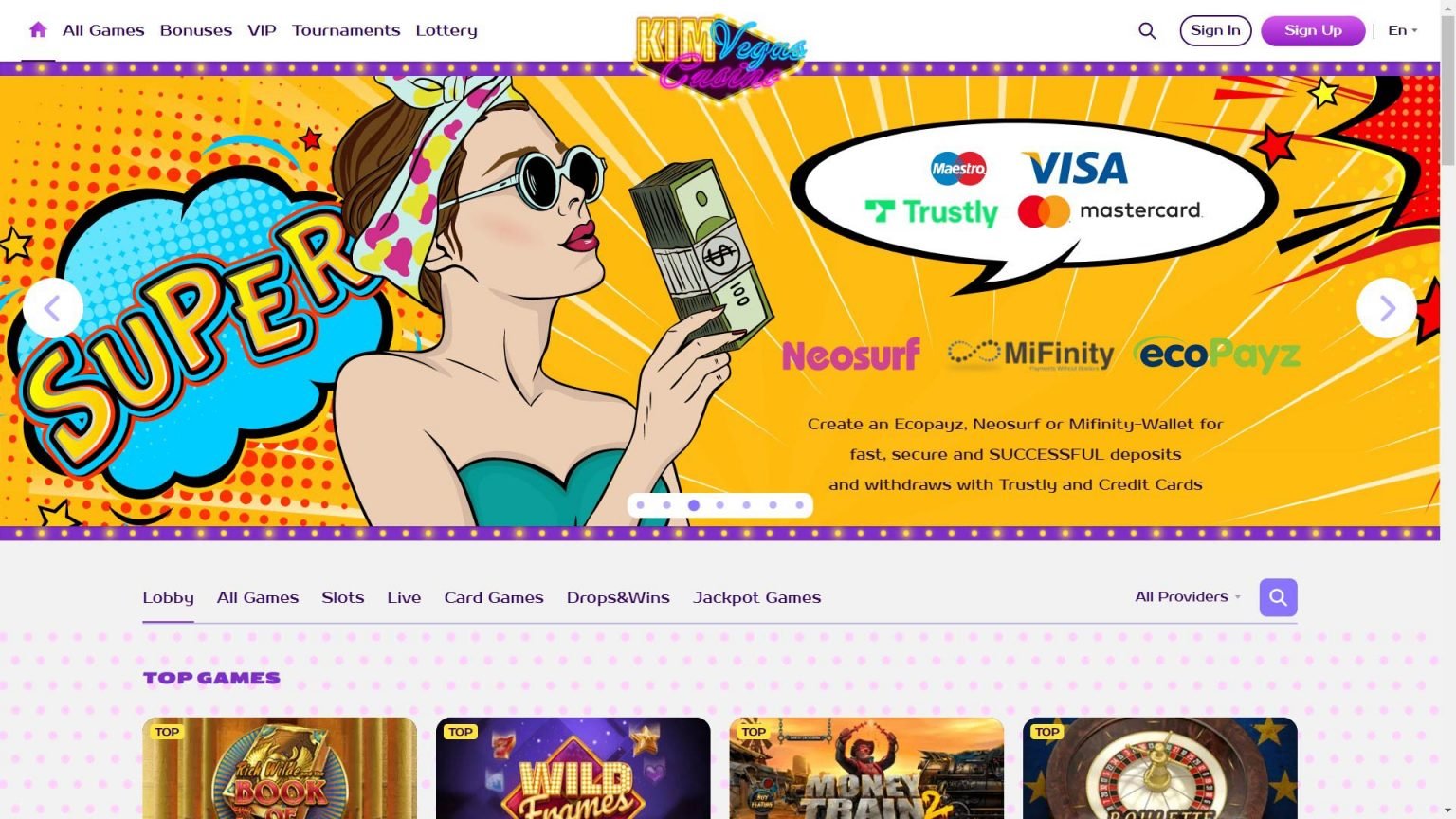Click the Sign Up button
This screenshot has width=1456, height=819.
(x=1313, y=30)
